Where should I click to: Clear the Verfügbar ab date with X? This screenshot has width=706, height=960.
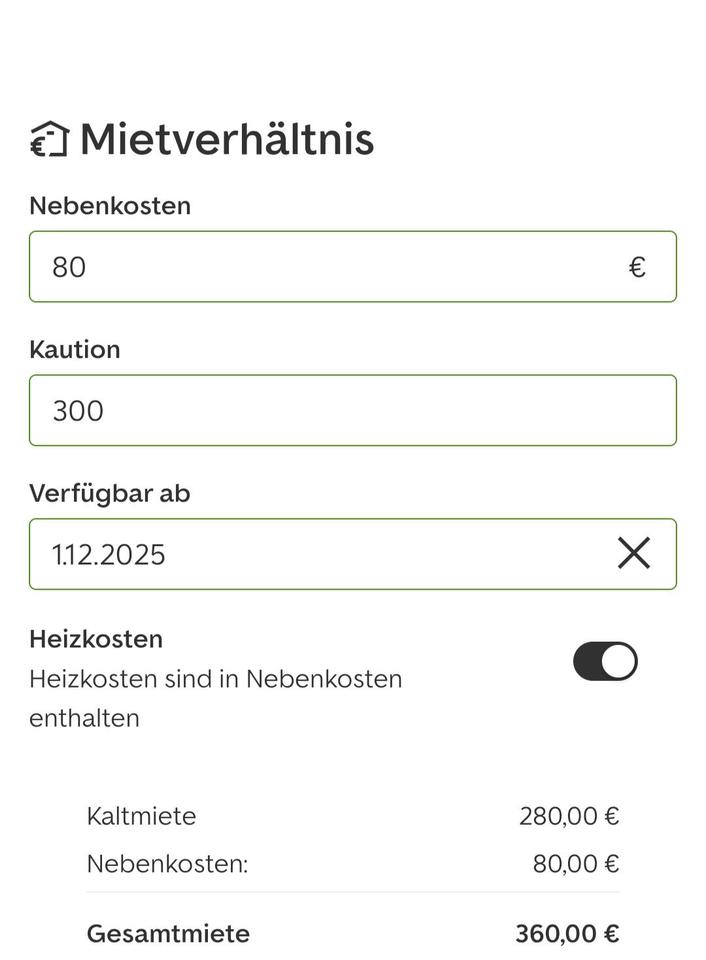pos(633,553)
